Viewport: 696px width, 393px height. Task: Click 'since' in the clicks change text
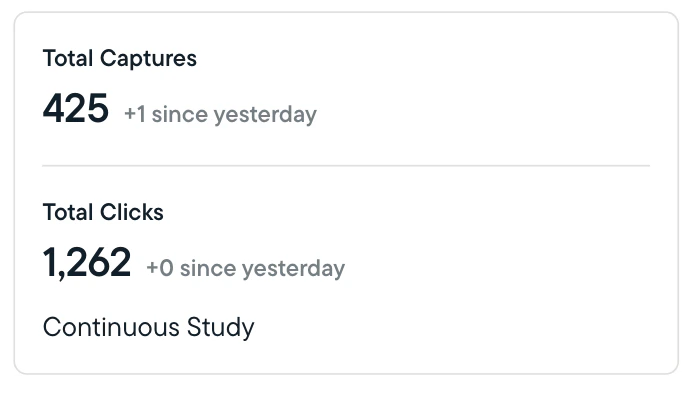coord(208,268)
